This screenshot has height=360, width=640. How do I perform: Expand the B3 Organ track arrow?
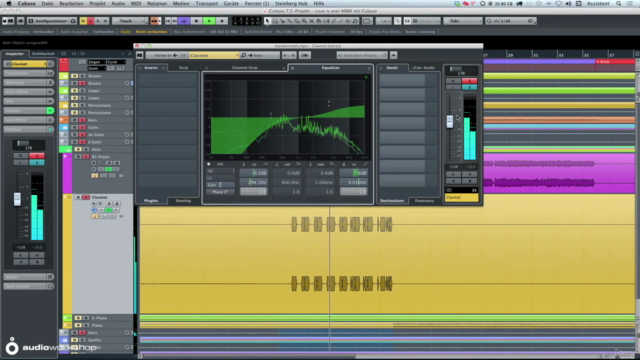point(65,156)
